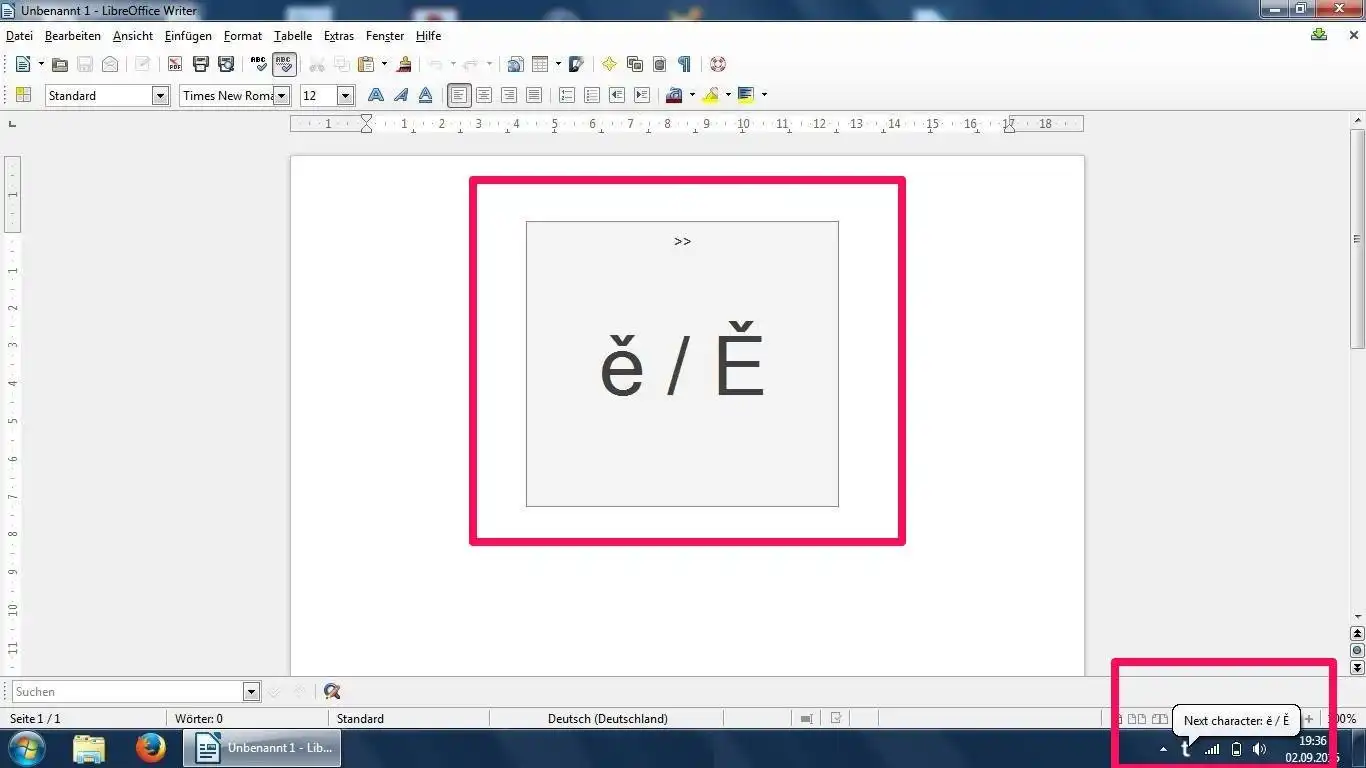Screen dimensions: 1366x768
Task: Expand the Background Color arrow
Action: click(x=764, y=95)
